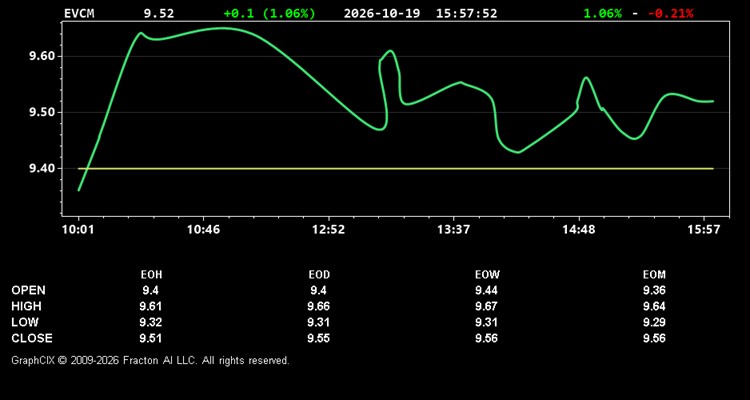
Task: Select the current price 9.52
Action: 159,13
